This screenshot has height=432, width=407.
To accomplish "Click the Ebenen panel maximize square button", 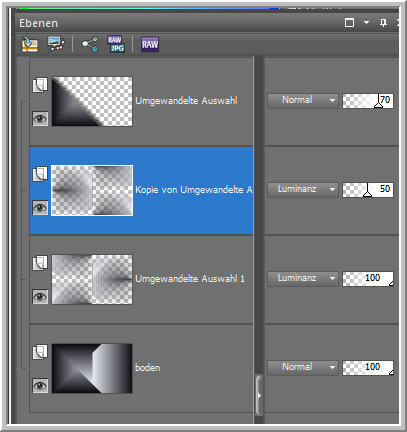I will click(349, 23).
